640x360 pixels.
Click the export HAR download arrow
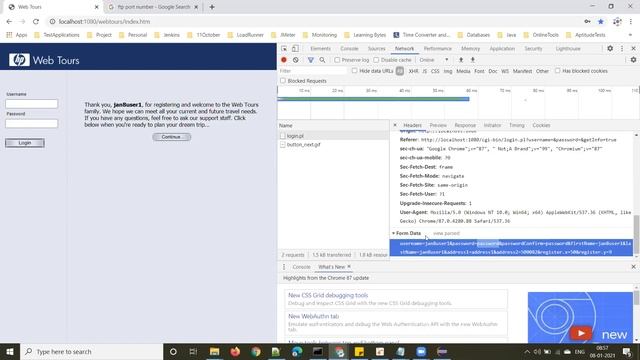[473, 60]
